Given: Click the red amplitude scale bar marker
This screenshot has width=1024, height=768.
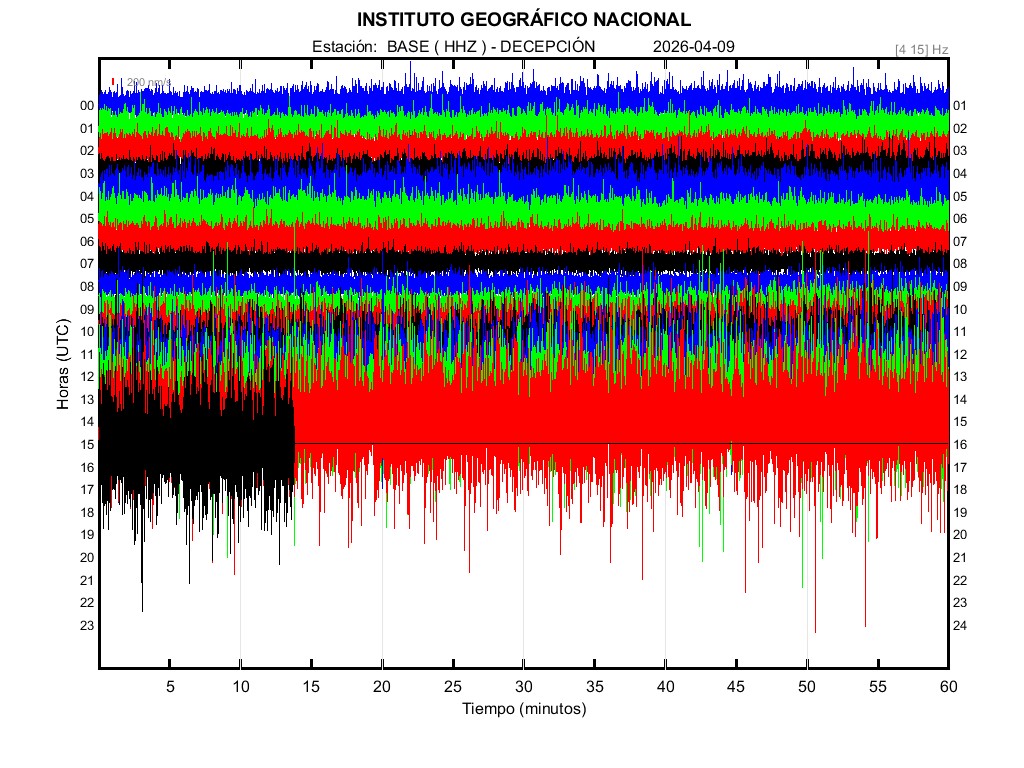Looking at the screenshot, I should point(114,82).
